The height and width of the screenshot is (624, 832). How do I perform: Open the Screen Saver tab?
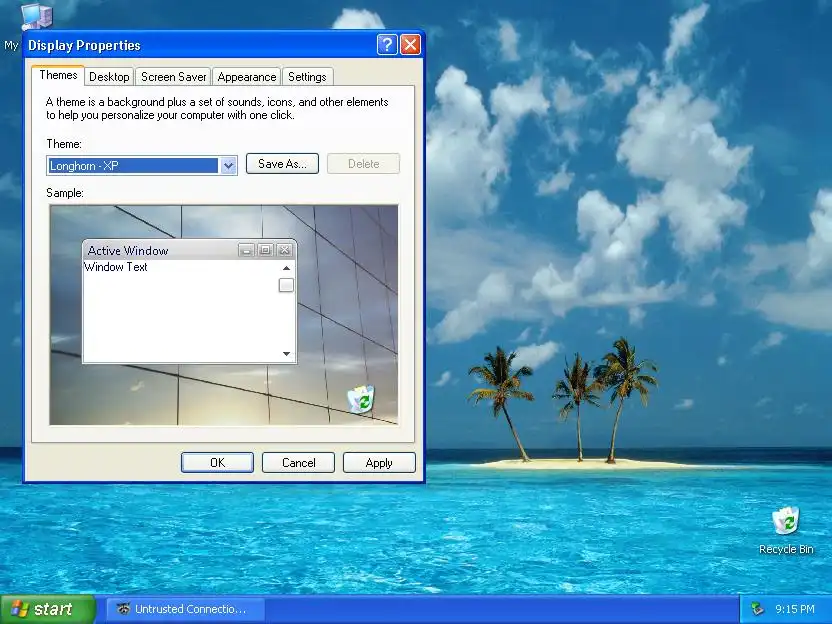tap(173, 77)
